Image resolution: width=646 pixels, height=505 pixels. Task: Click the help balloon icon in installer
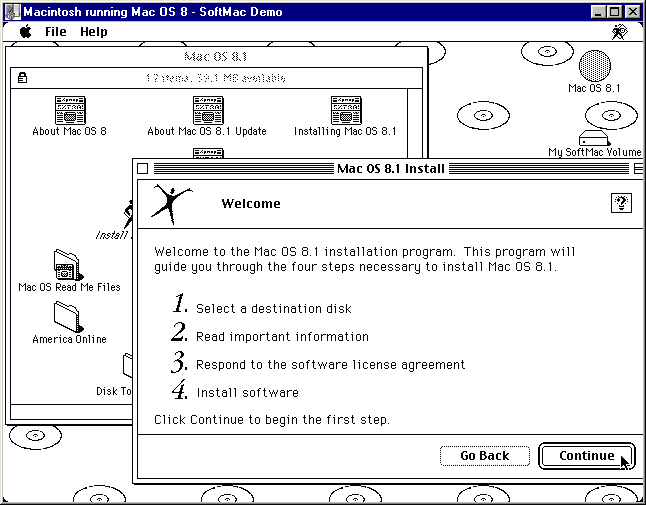pyautogui.click(x=621, y=203)
